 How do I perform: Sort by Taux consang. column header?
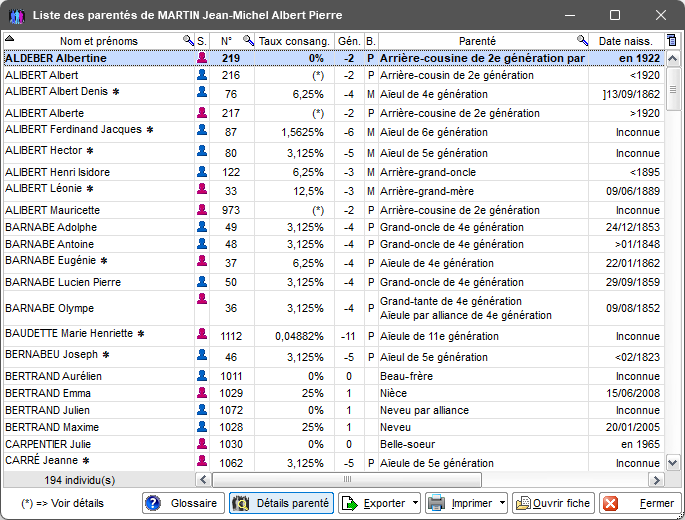click(294, 41)
